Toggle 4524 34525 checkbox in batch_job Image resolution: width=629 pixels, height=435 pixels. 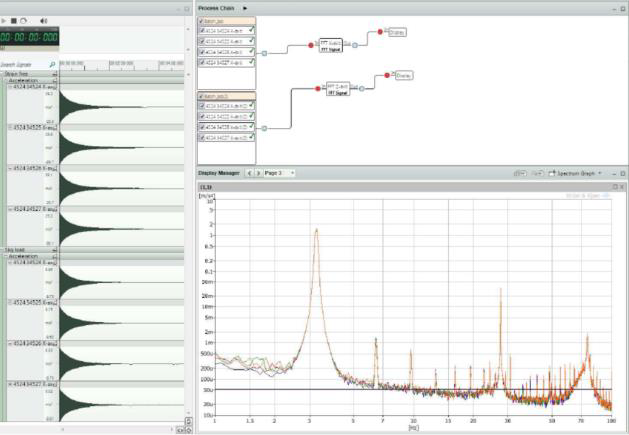pos(203,41)
